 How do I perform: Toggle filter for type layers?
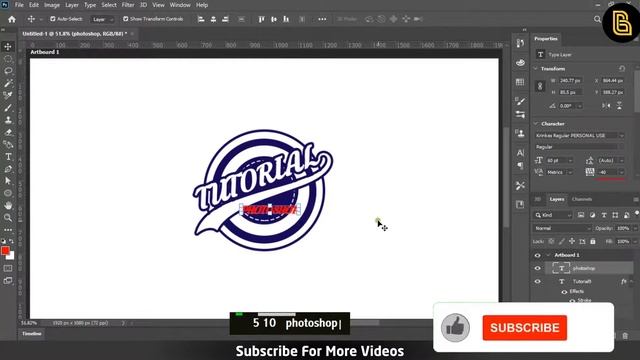click(604, 215)
